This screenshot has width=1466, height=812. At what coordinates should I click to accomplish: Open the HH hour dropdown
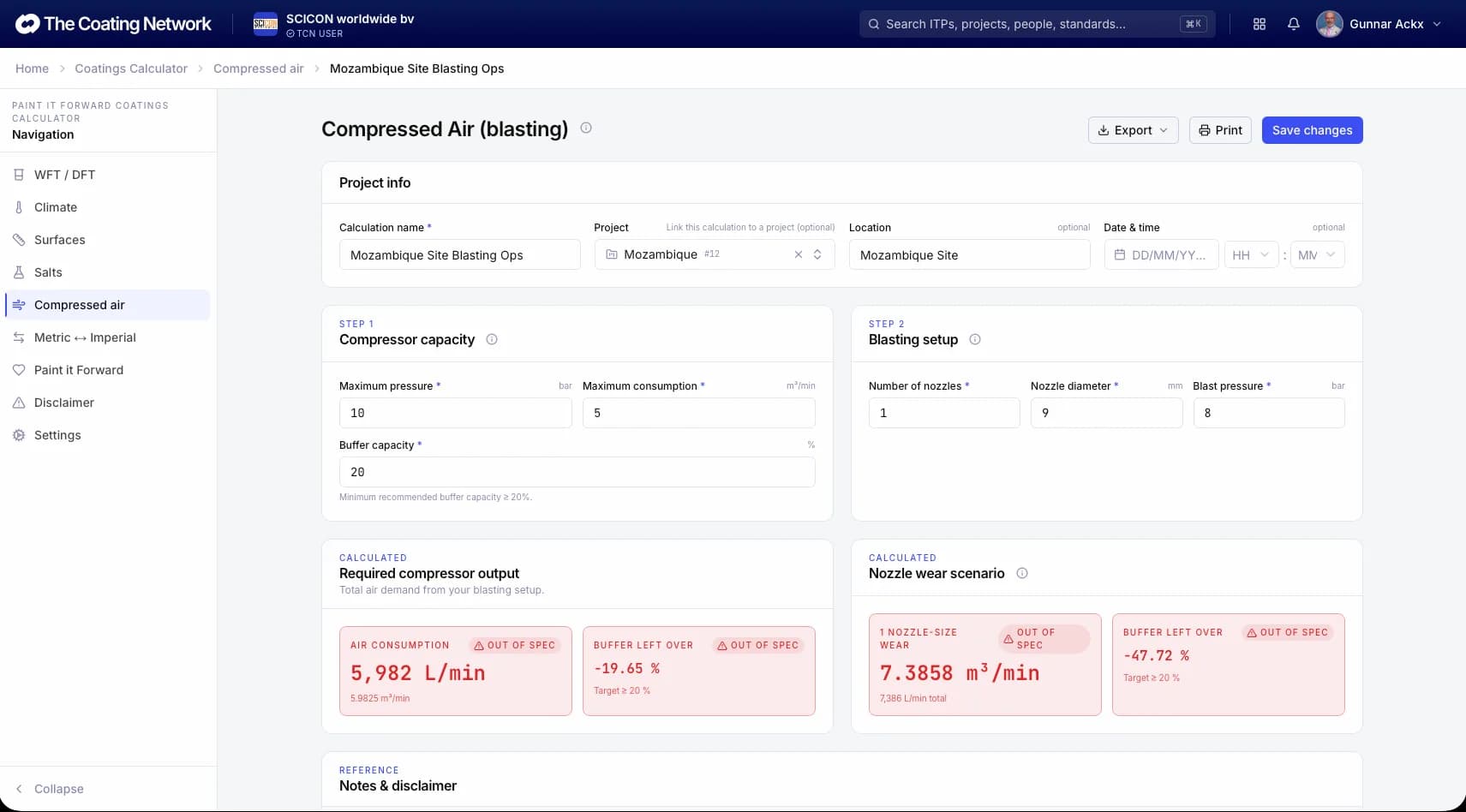coord(1251,255)
